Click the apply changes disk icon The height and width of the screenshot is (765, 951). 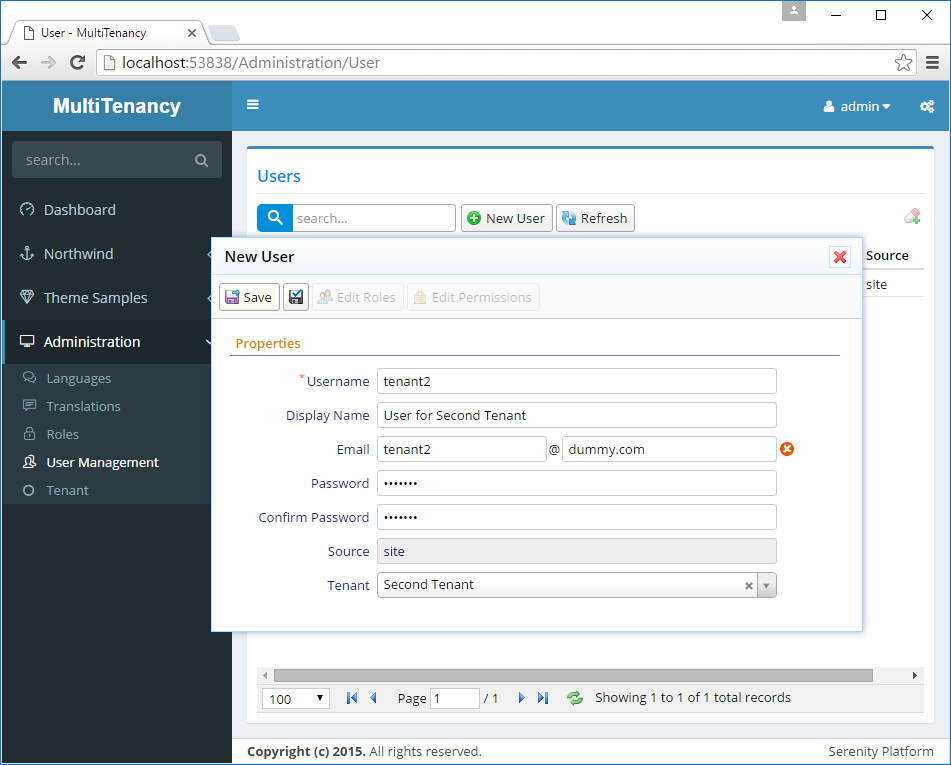coord(296,297)
